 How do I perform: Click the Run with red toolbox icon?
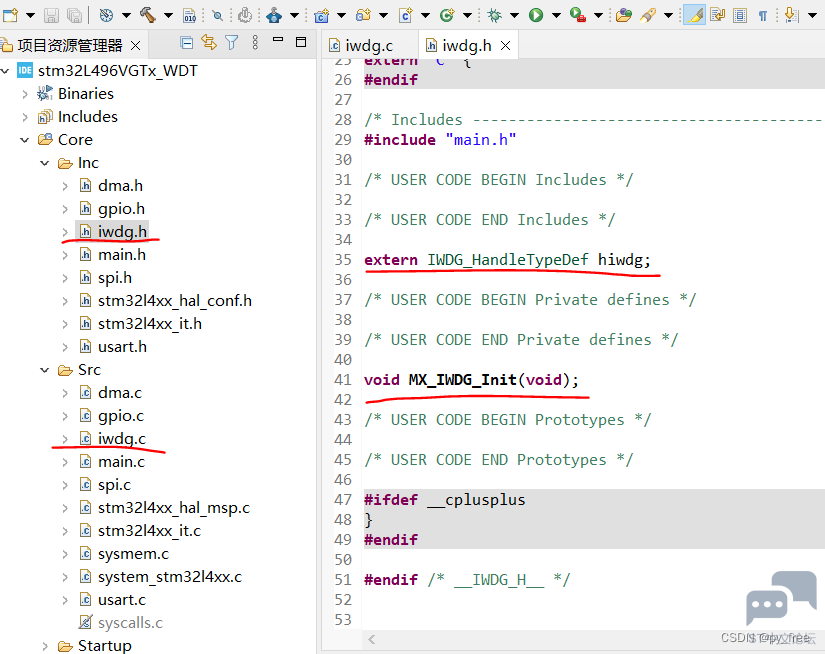[x=578, y=15]
